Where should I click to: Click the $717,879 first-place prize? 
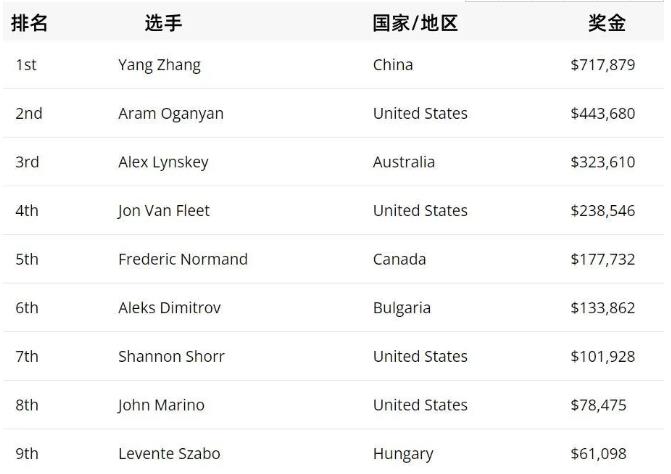coord(602,65)
